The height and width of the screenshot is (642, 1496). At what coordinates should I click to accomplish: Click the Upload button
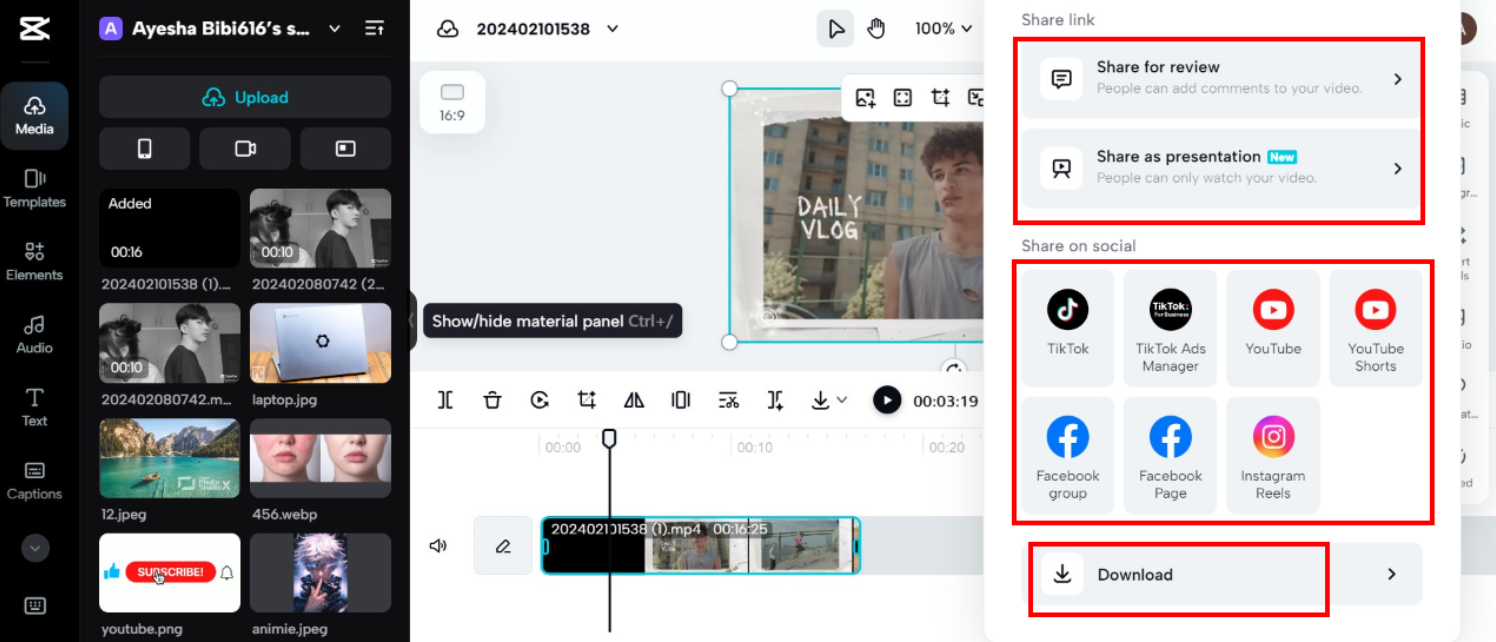pyautogui.click(x=245, y=97)
